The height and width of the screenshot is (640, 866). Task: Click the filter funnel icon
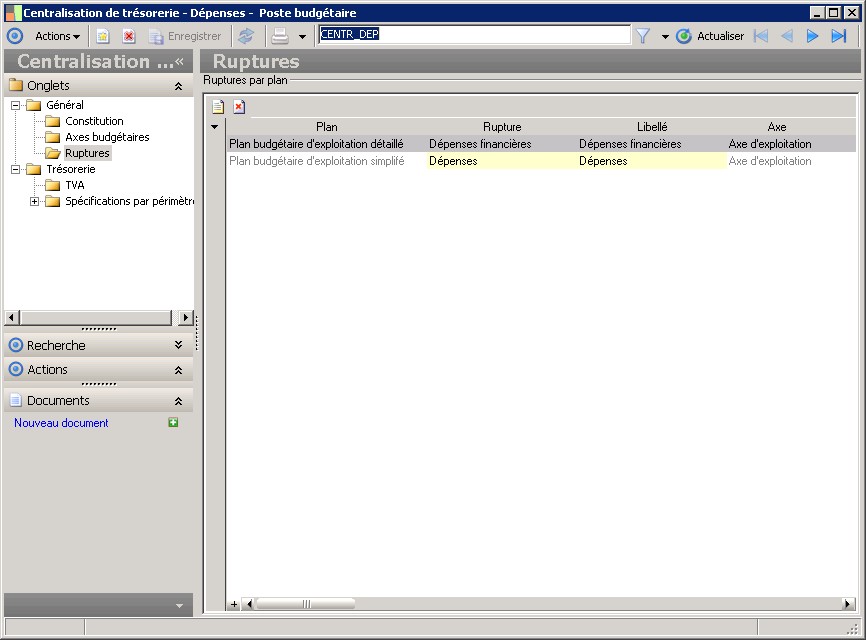point(642,36)
